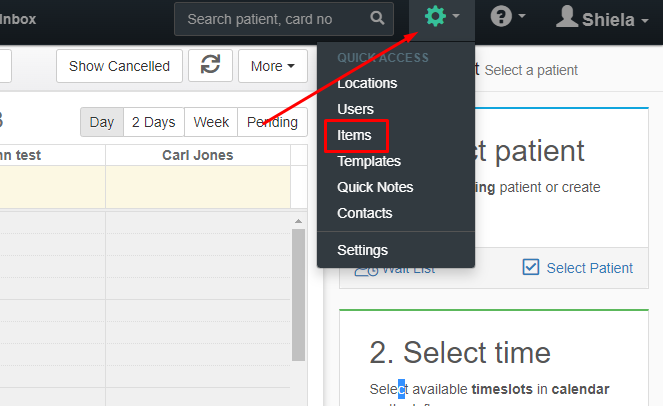Expand the help menu caret
The image size is (663, 406).
(522, 16)
